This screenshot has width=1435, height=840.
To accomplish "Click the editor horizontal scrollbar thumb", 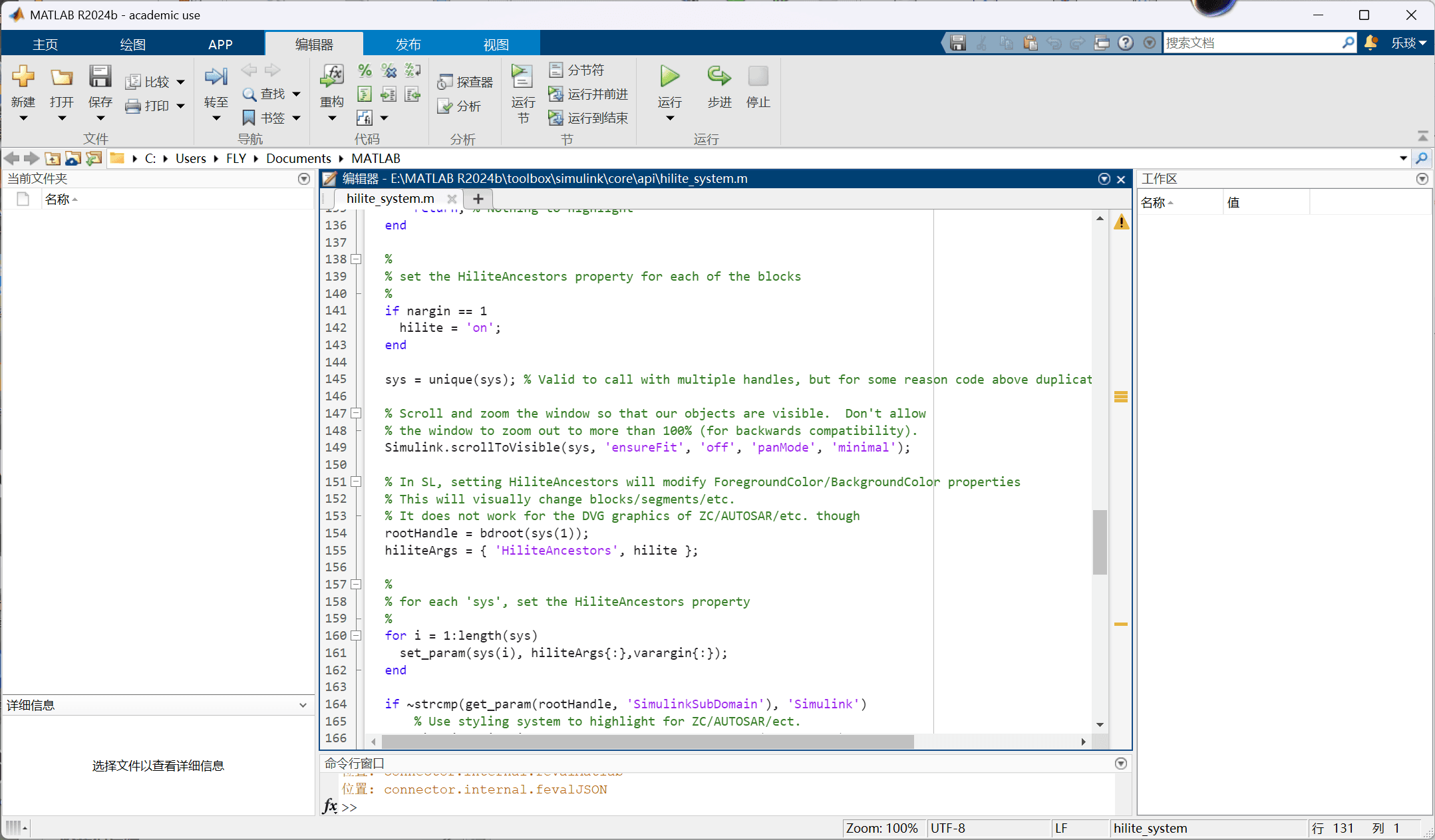I will 647,741.
